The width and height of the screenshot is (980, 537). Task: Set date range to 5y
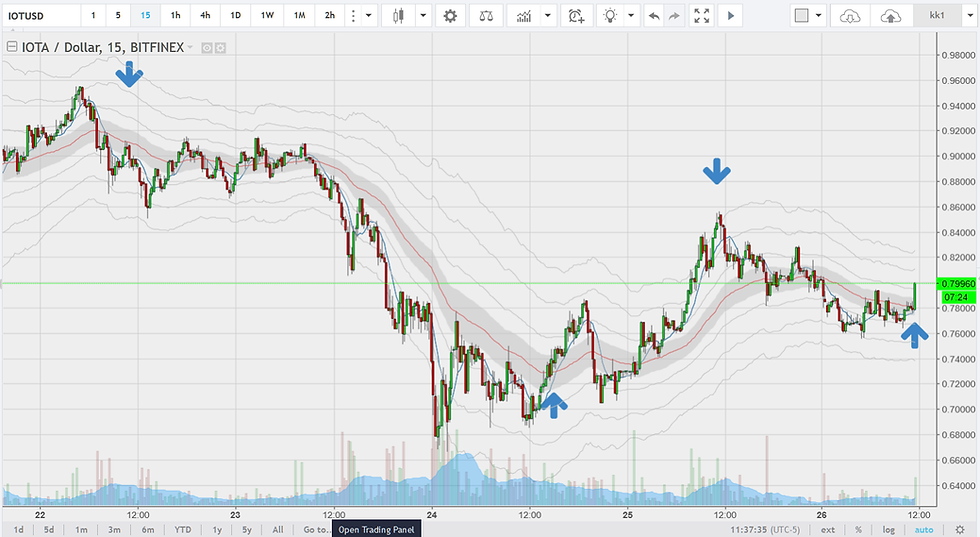point(247,529)
